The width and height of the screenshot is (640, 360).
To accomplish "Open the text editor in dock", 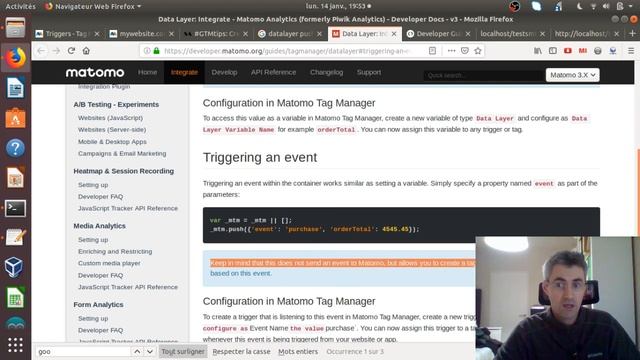I will pyautogui.click(x=16, y=238).
